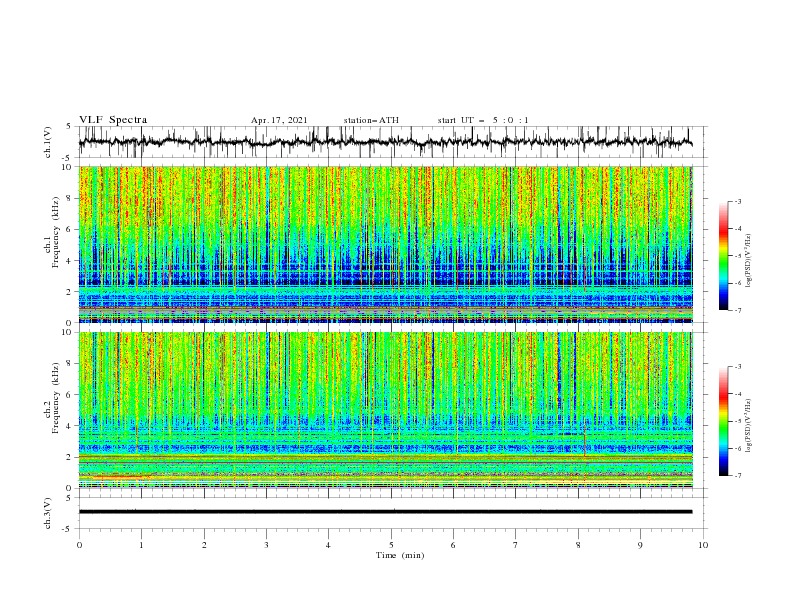Click the '-3' label on upper colorbar
Screen dimensions: 792x612
tap(737, 201)
